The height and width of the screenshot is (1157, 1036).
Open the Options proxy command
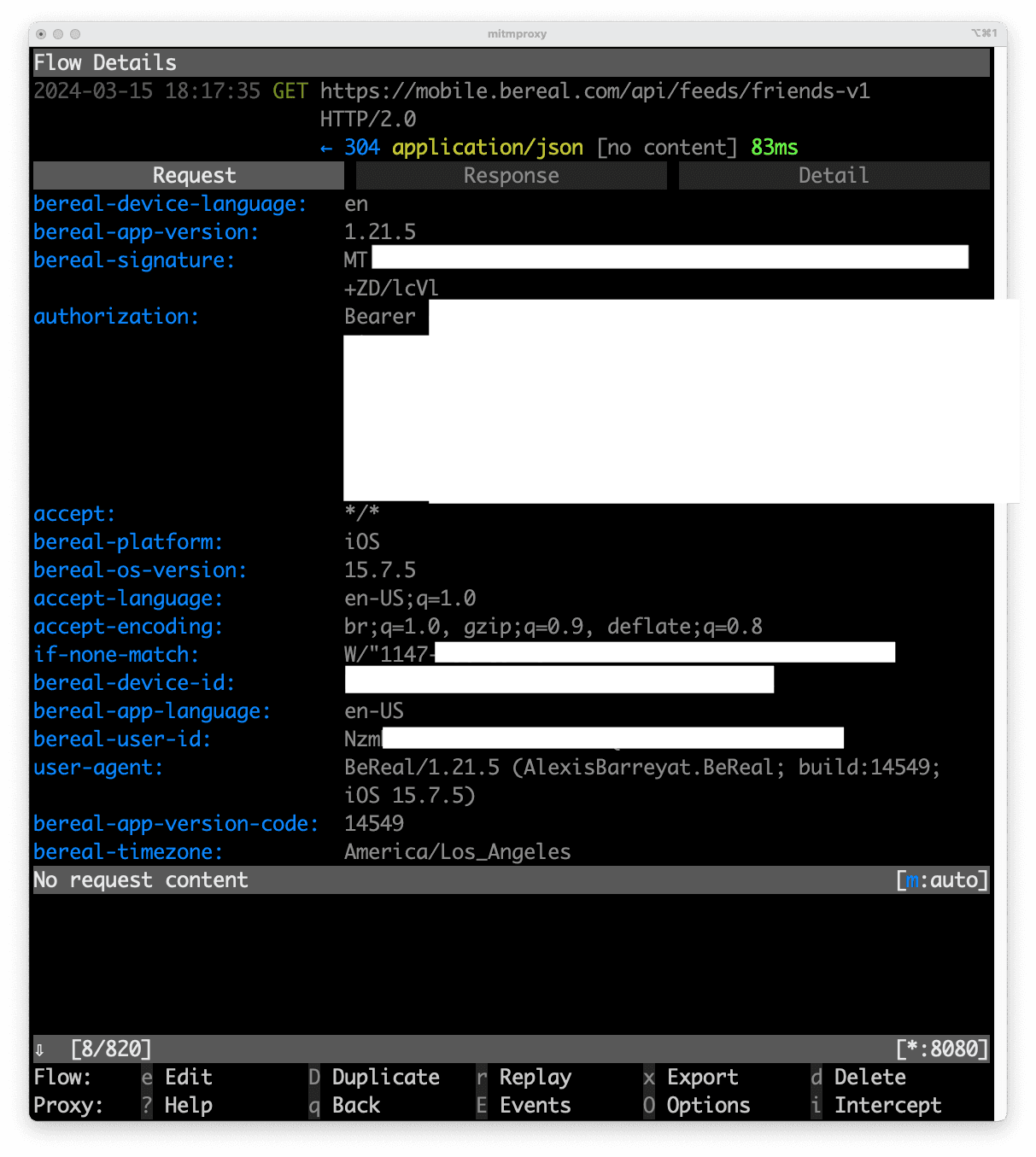pos(697,1105)
